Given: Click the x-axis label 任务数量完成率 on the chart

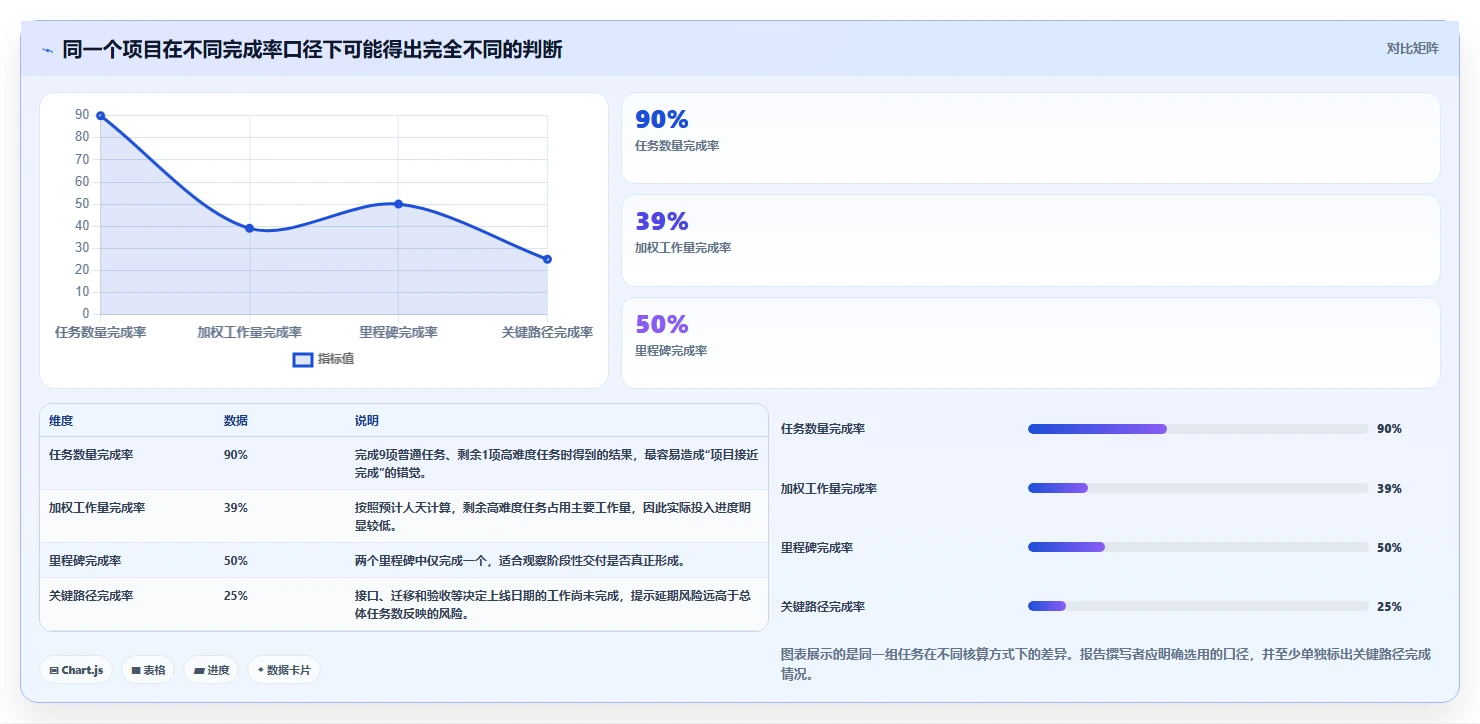Looking at the screenshot, I should 101,332.
